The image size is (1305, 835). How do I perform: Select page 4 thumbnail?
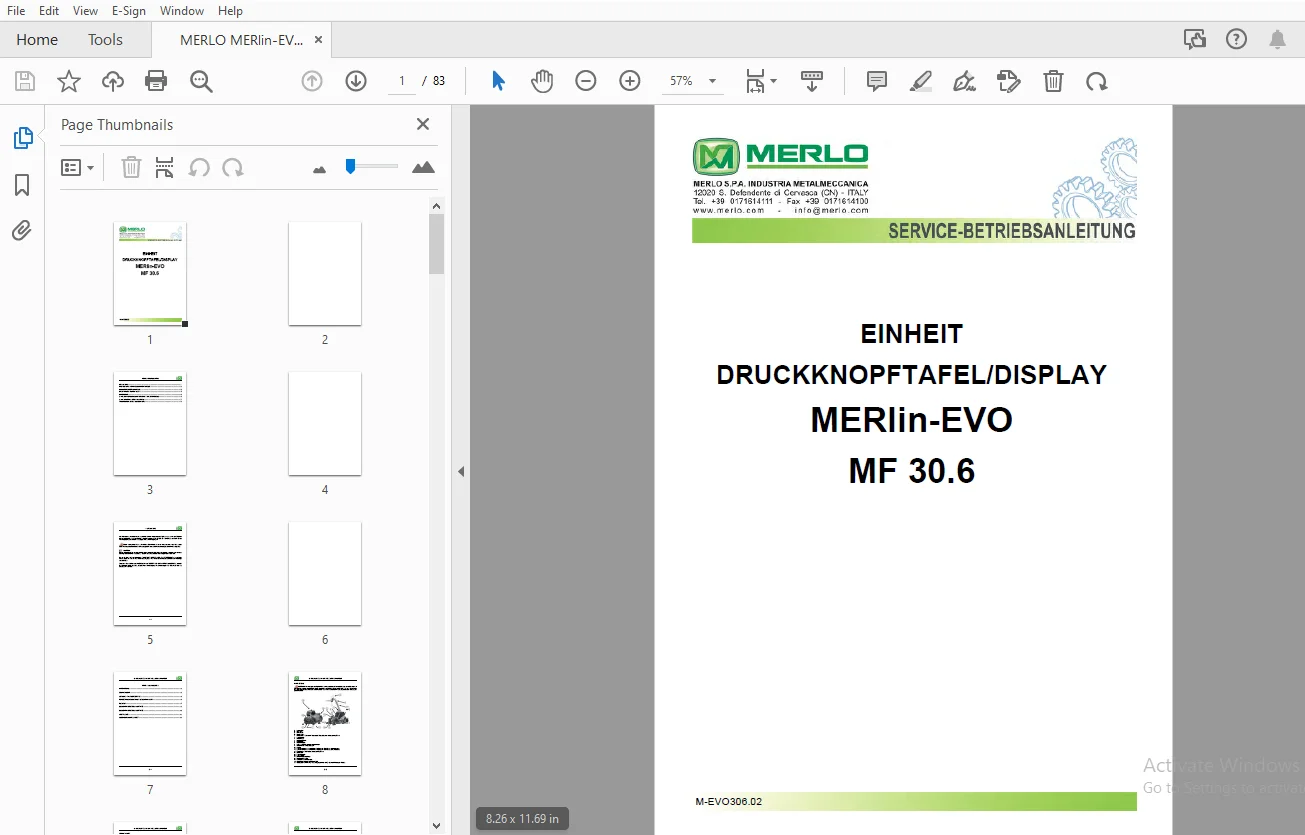(325, 424)
